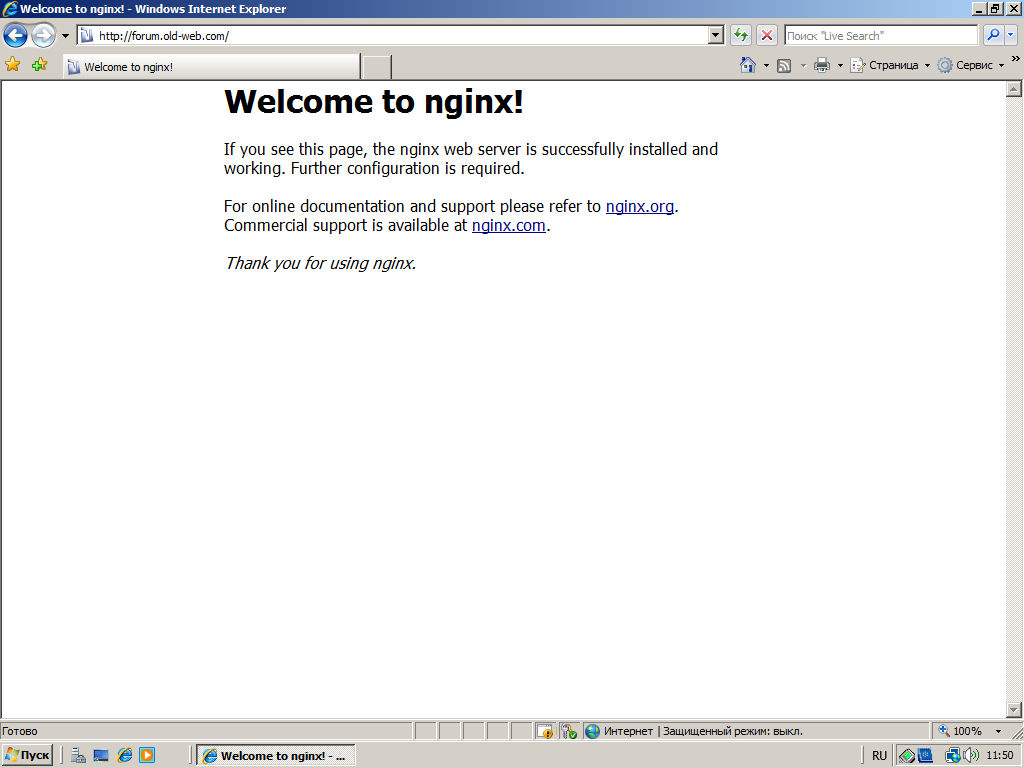Screen dimensions: 1024x768
Task: Open the Страница menu
Action: (x=892, y=65)
